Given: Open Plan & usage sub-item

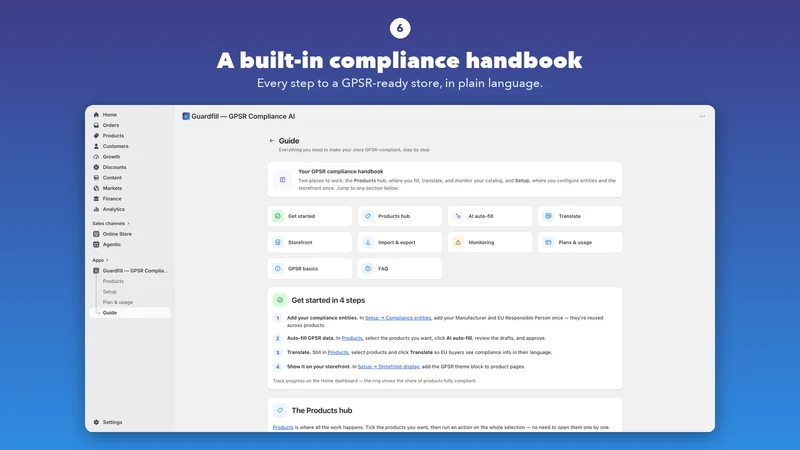Looking at the screenshot, I should [x=118, y=302].
